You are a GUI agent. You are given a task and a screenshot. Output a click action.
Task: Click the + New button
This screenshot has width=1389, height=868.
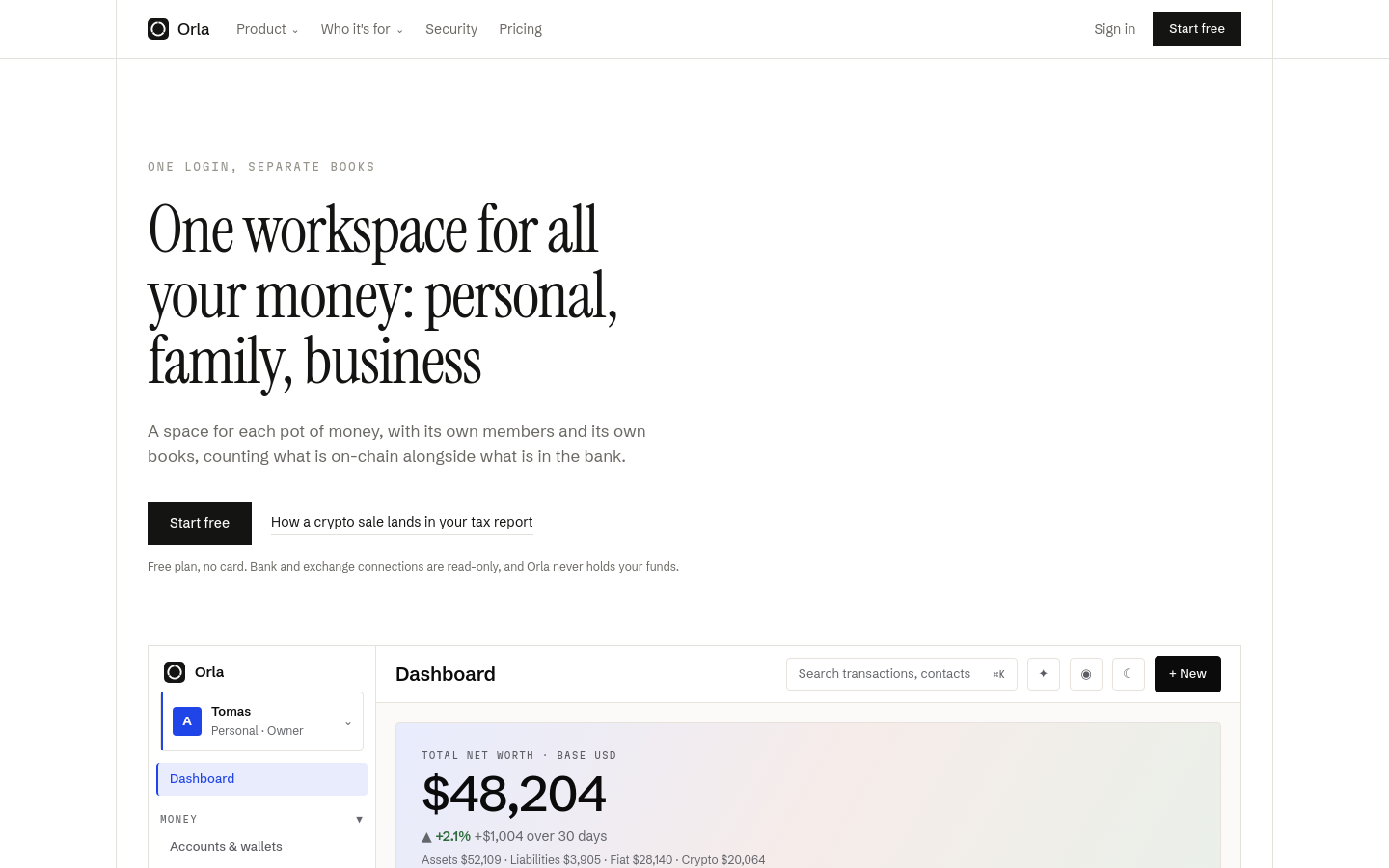coord(1187,674)
